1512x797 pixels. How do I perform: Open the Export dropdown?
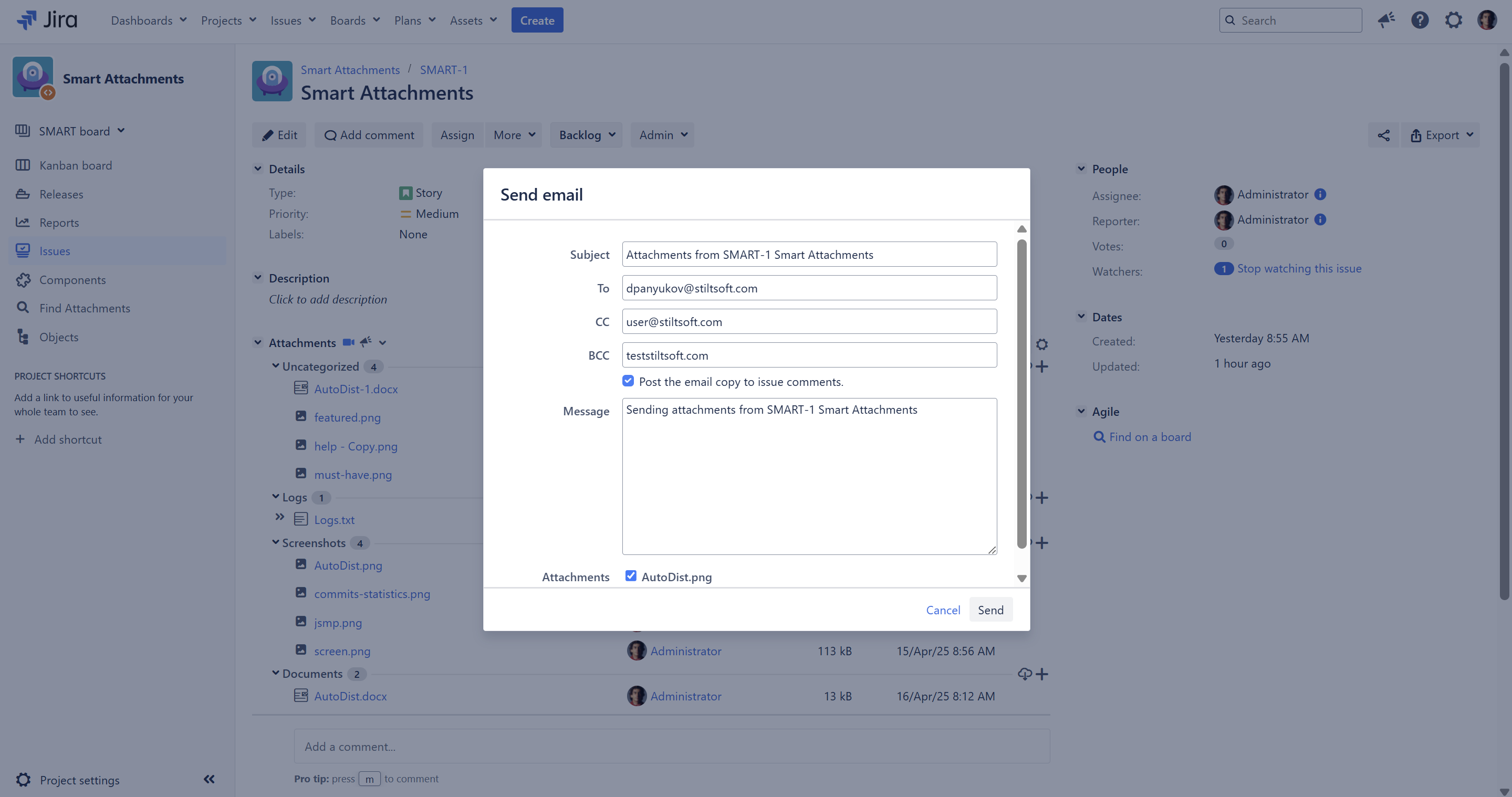click(1441, 135)
